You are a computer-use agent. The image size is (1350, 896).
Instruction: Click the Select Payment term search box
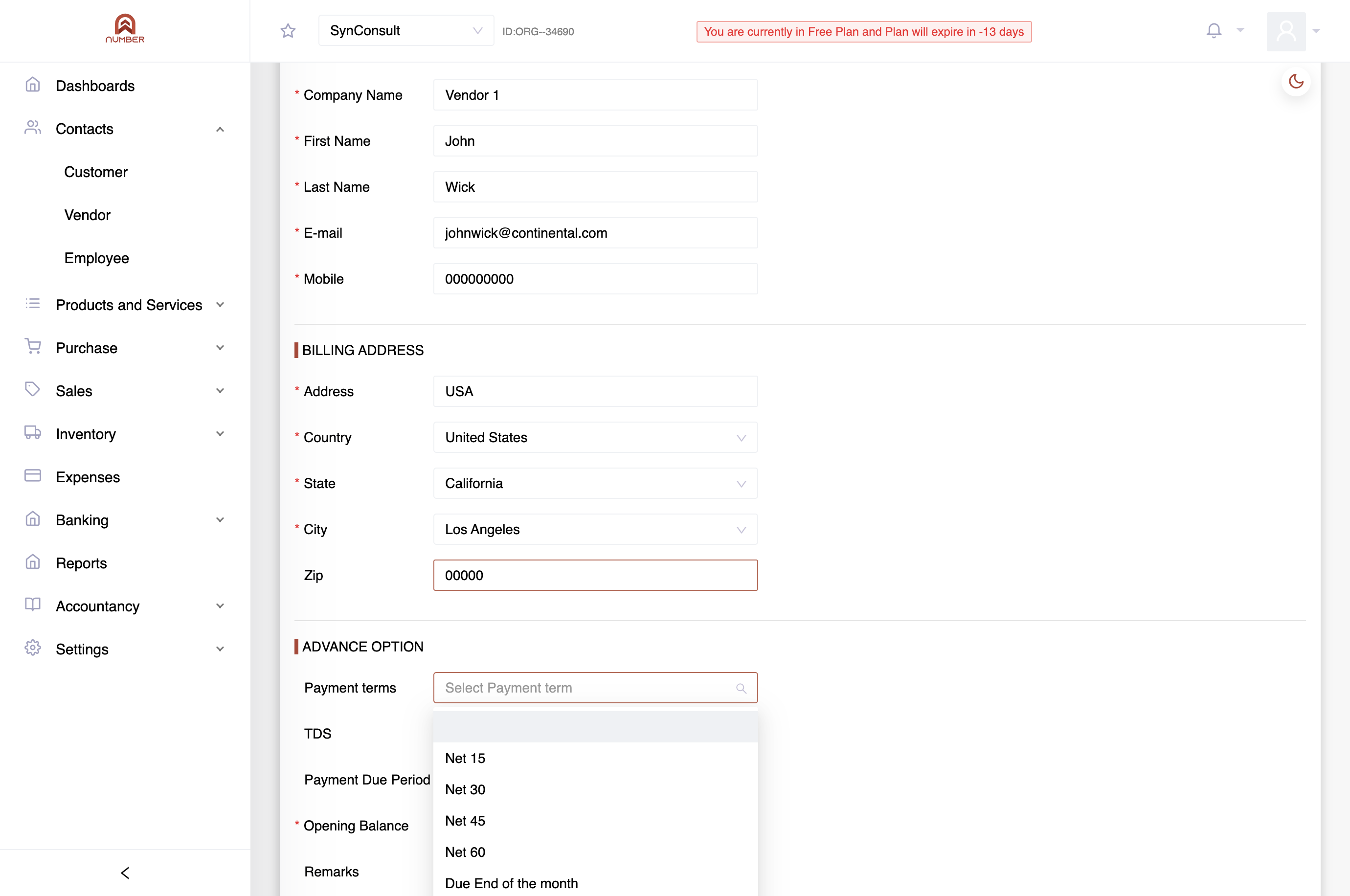[x=595, y=688]
